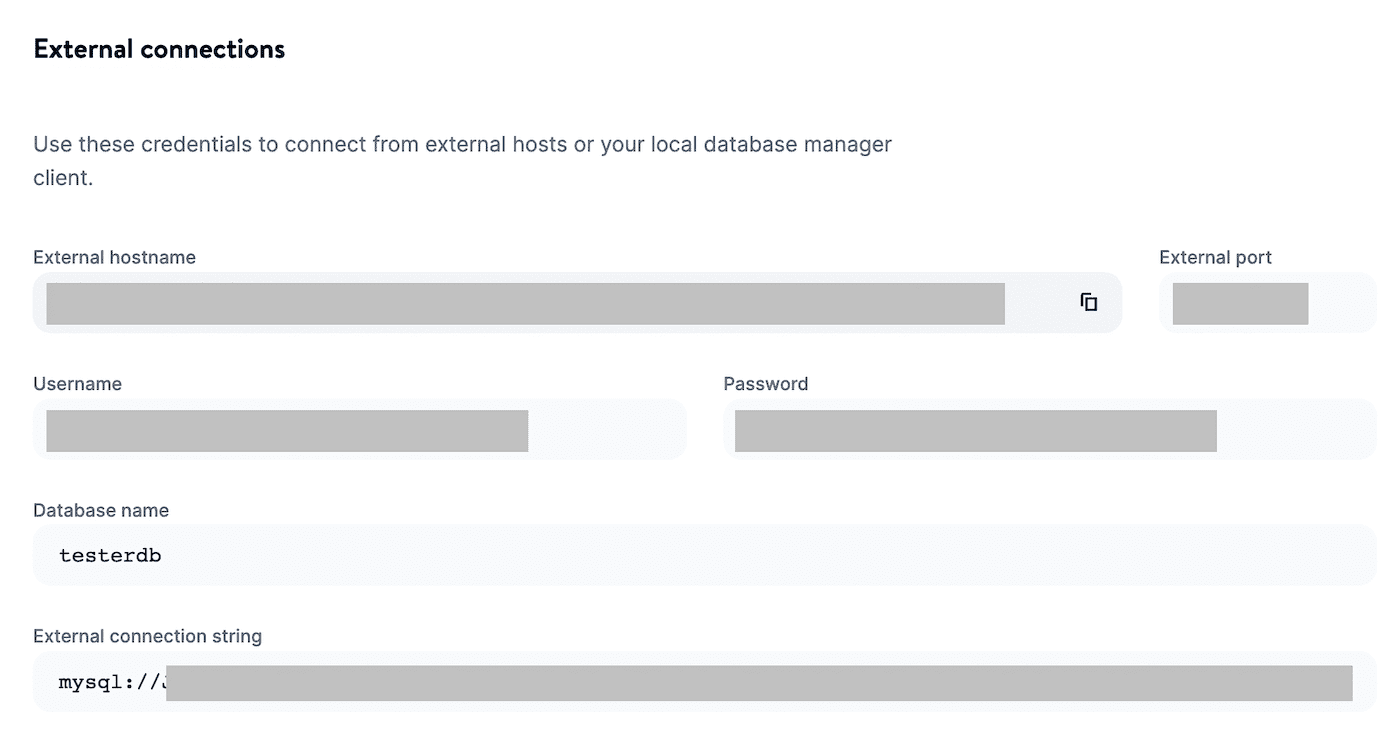Click the Password label
Screen dimensions: 1400x747
tap(765, 383)
